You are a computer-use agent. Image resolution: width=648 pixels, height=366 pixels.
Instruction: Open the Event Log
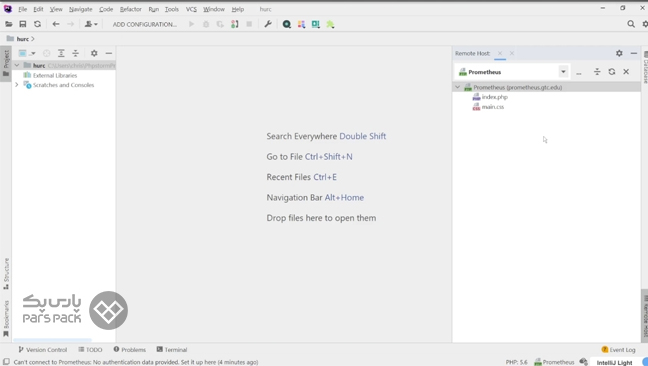618,349
